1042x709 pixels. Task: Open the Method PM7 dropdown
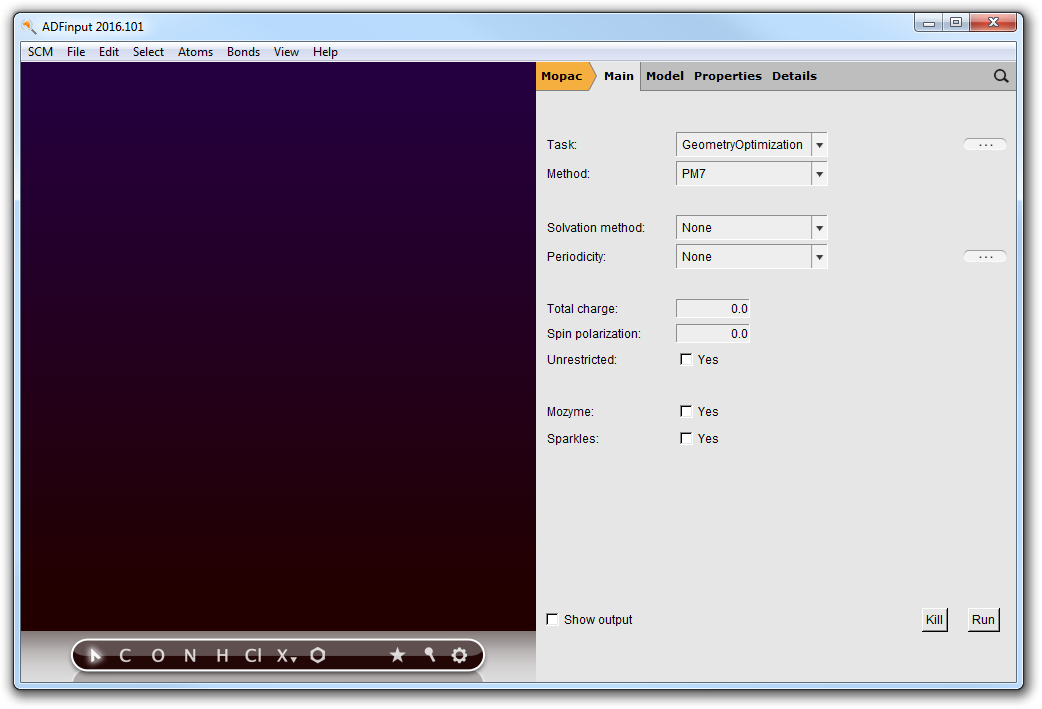(752, 174)
